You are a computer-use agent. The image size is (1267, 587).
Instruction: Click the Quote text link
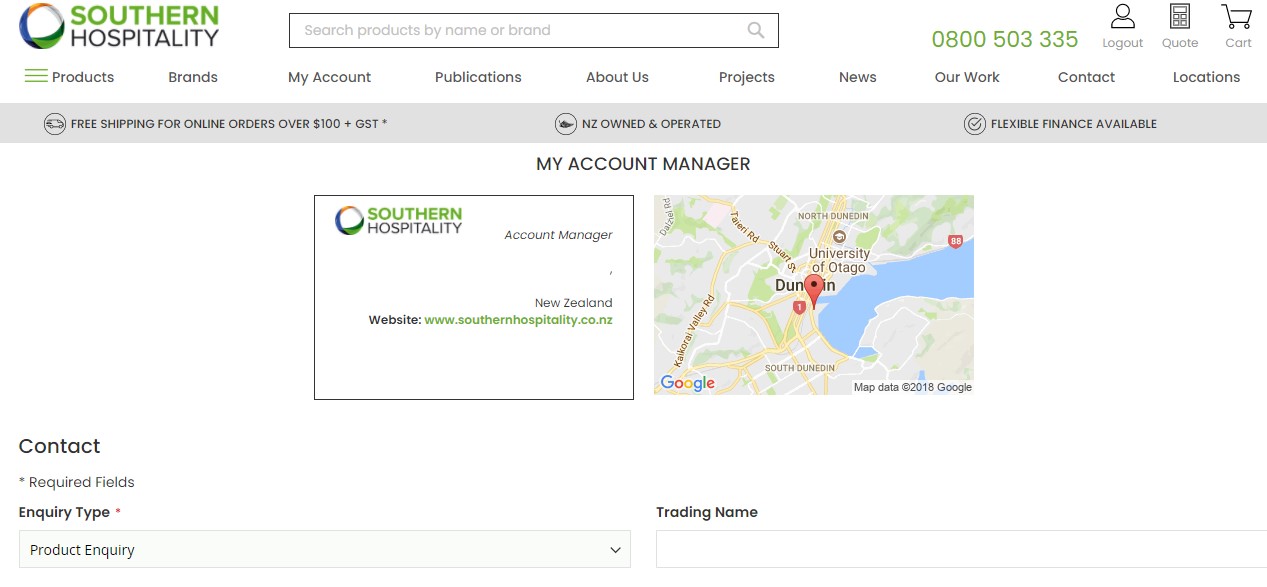pos(1180,43)
